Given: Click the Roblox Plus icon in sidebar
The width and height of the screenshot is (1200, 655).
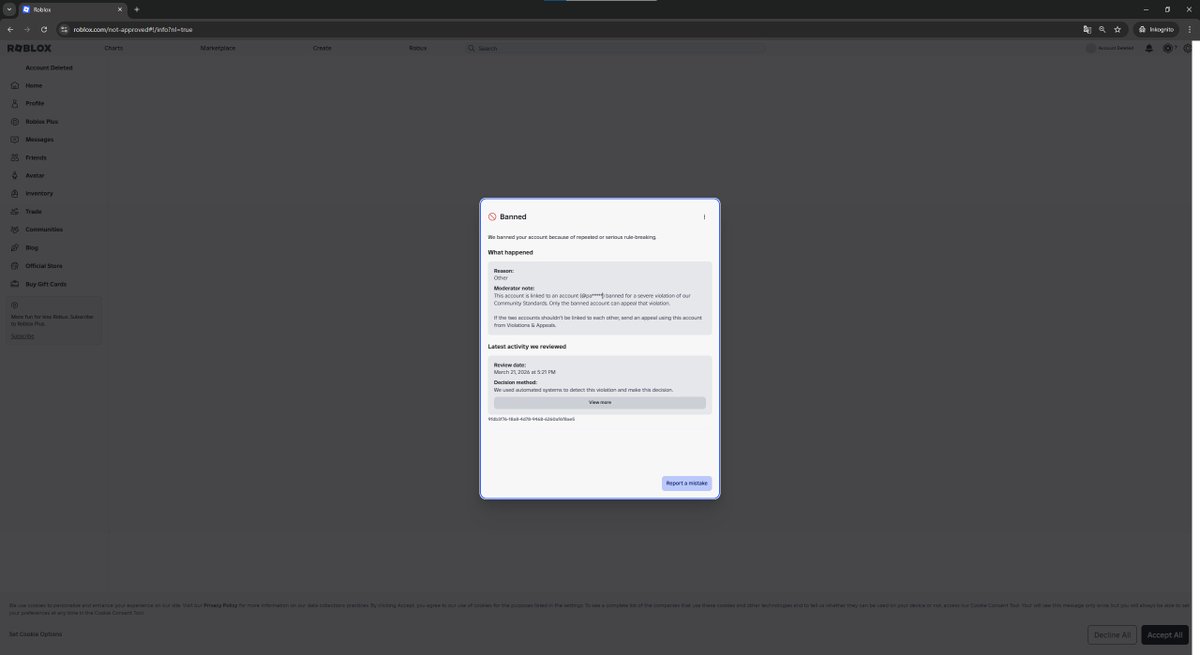Looking at the screenshot, I should pyautogui.click(x=15, y=122).
